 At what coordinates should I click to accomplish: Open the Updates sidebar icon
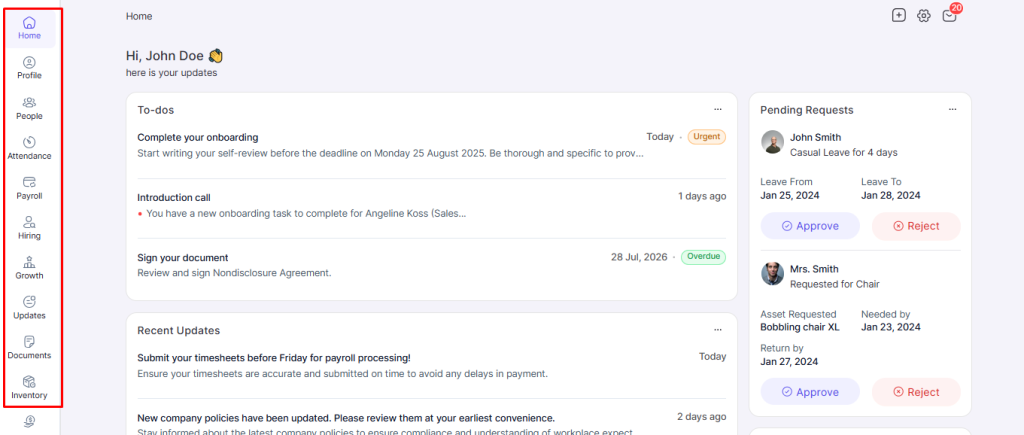click(29, 308)
